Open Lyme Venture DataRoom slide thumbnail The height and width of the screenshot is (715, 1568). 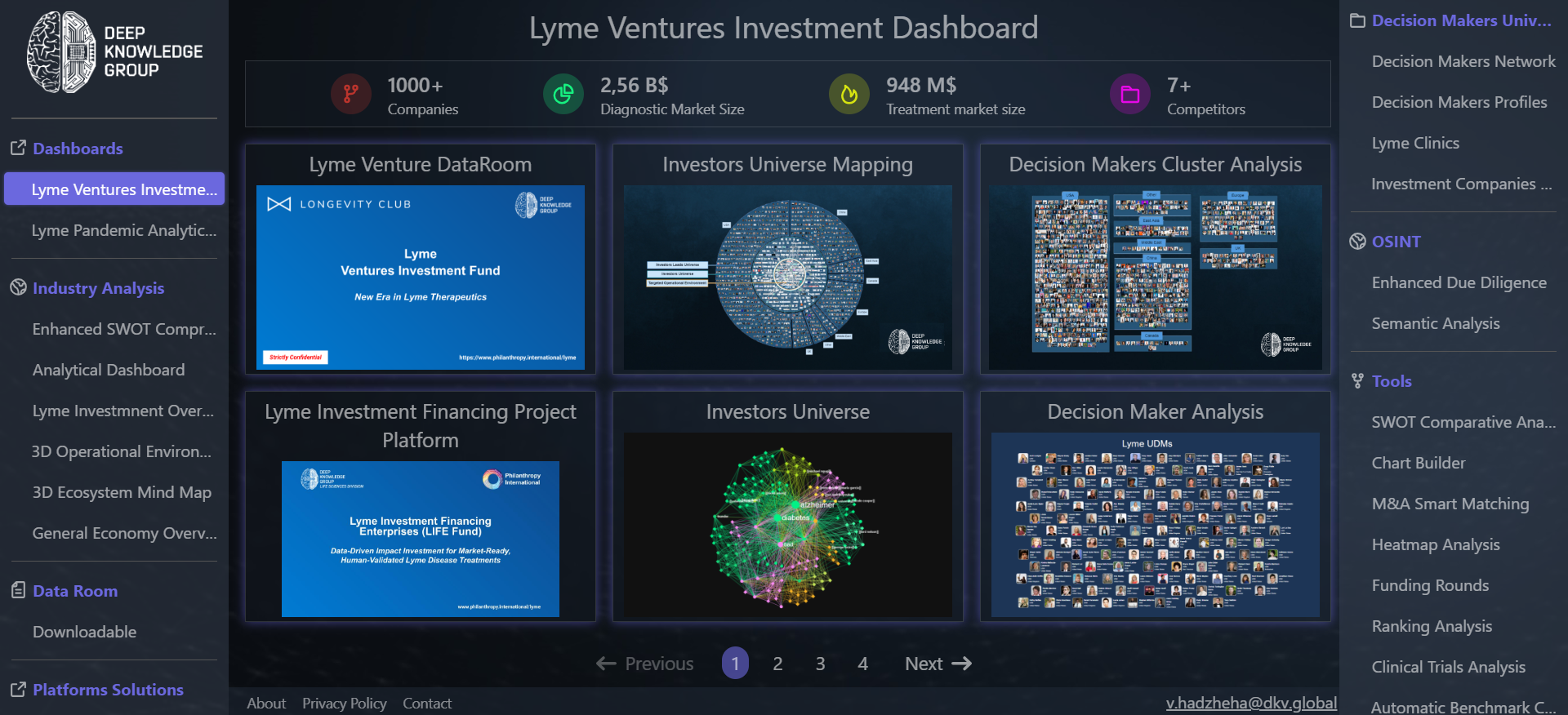(x=420, y=277)
